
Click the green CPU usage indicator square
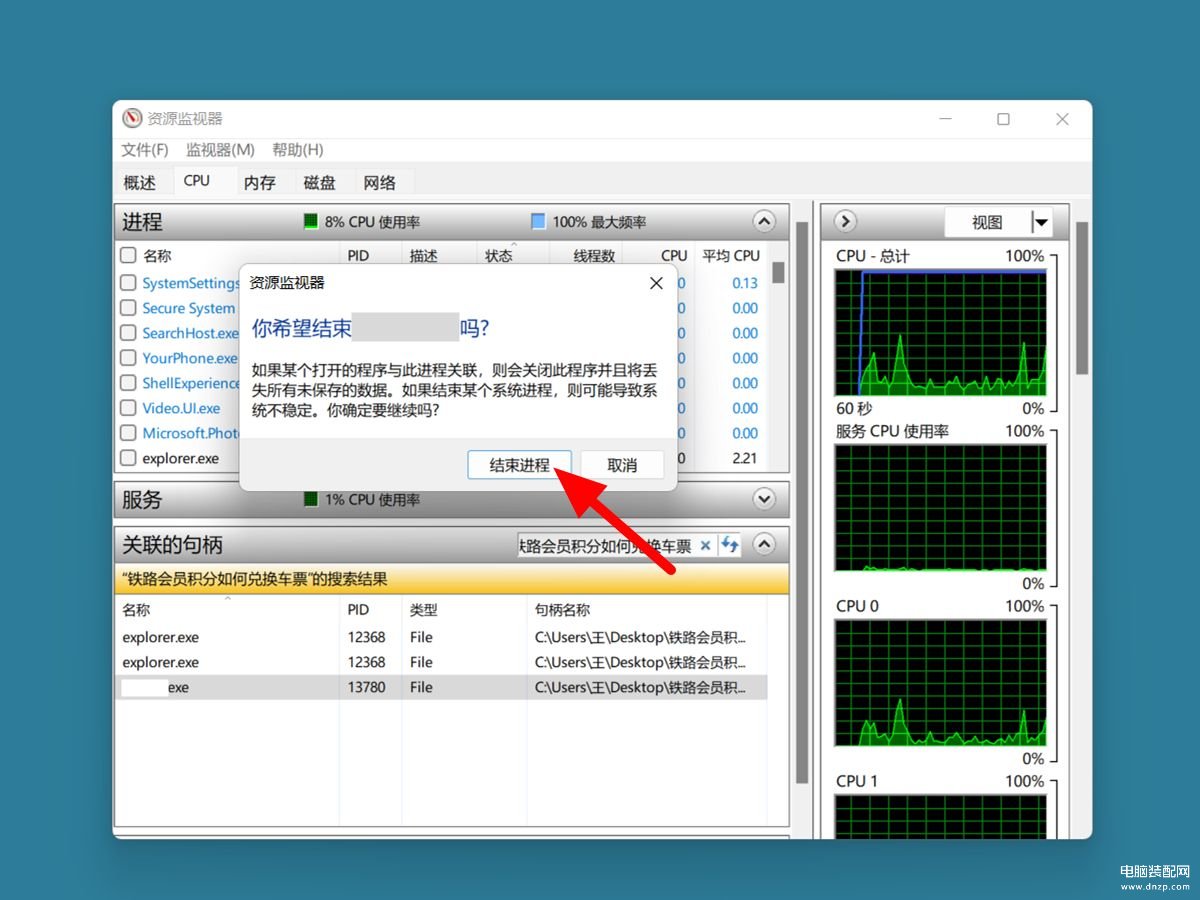[311, 222]
